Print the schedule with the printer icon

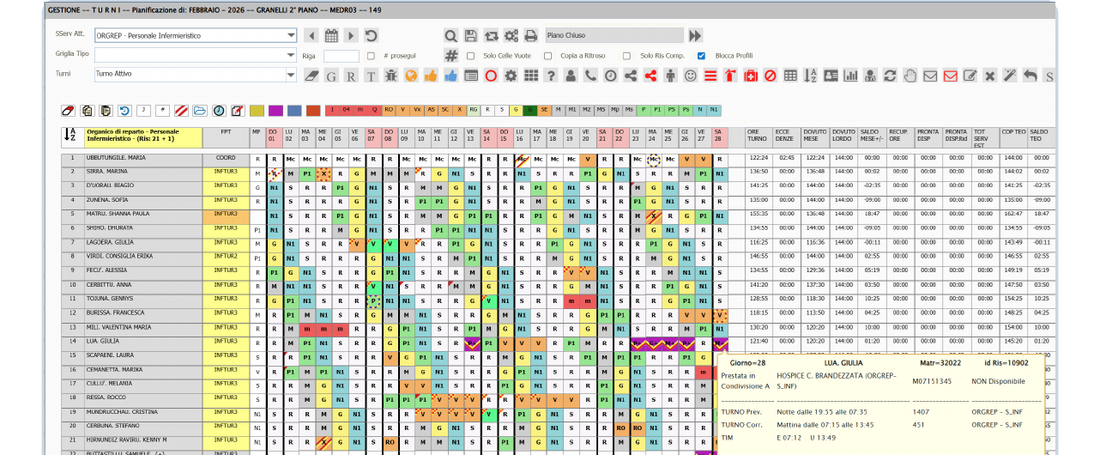(x=531, y=36)
